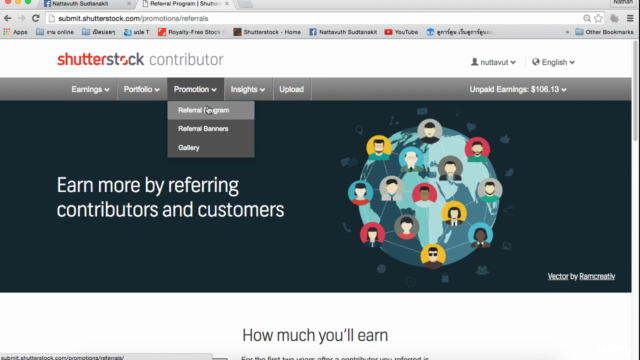640x360 pixels.
Task: Expand the Insights dropdown menu
Action: (x=248, y=89)
